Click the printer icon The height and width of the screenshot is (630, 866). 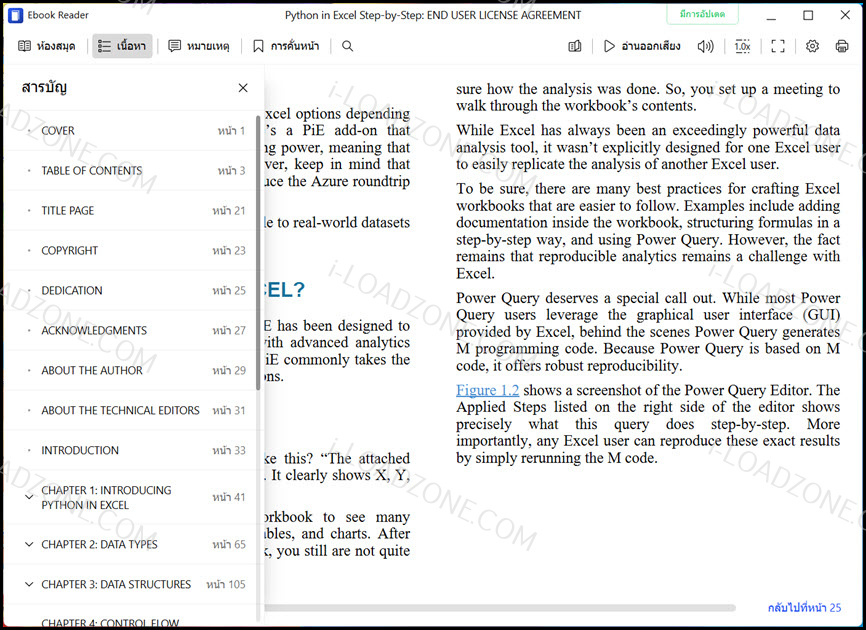coord(842,46)
